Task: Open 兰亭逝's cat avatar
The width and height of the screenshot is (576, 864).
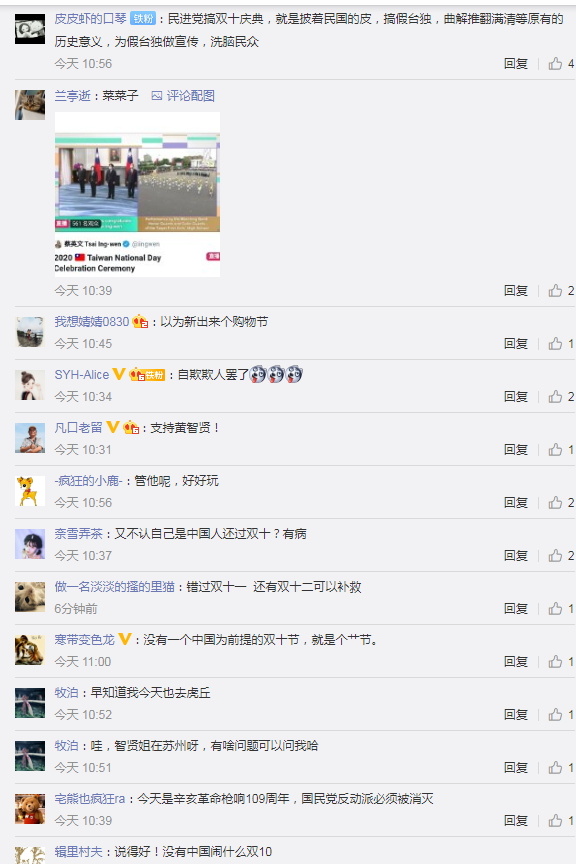Action: pyautogui.click(x=30, y=105)
